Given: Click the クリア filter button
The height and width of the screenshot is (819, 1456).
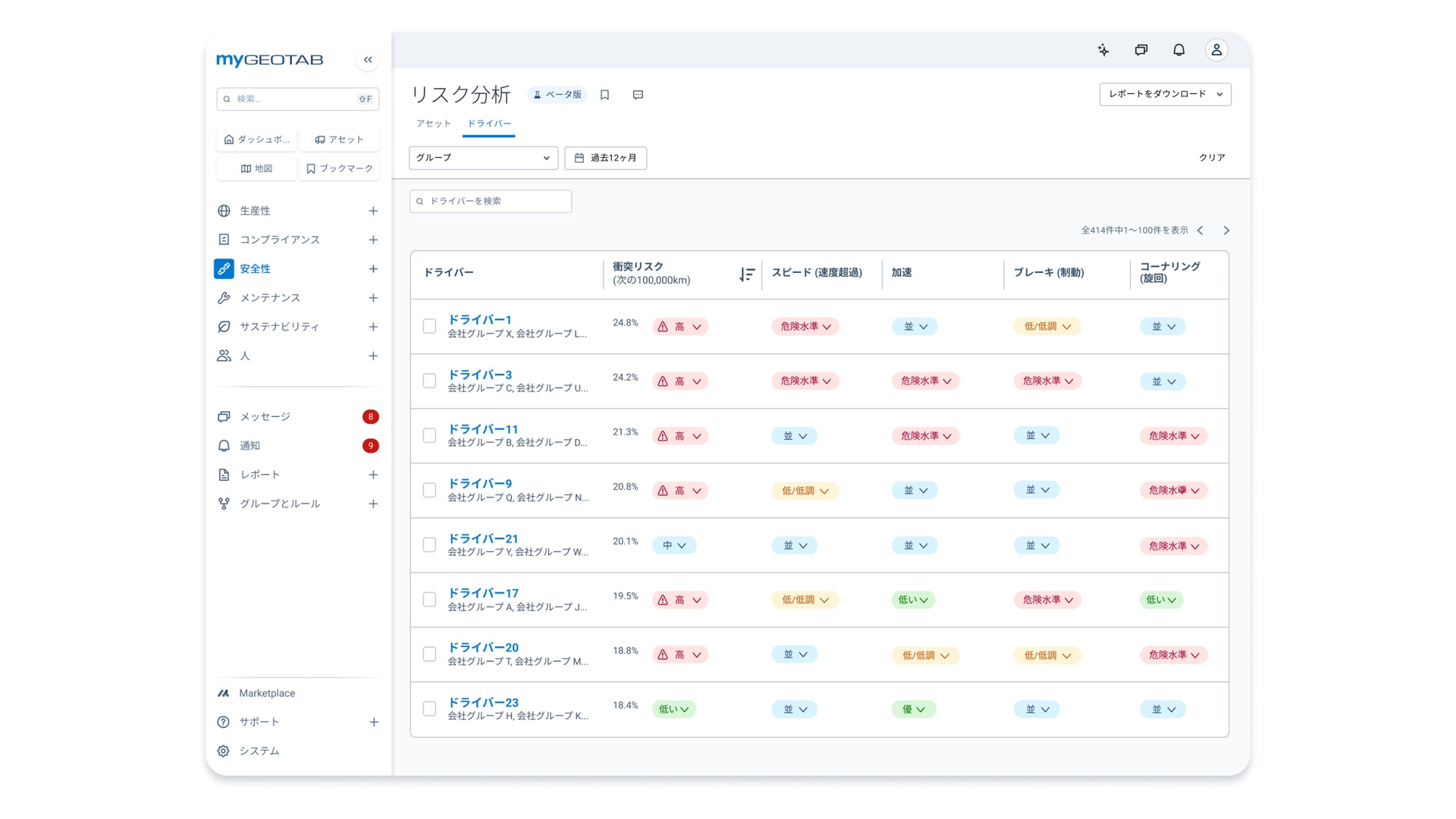Looking at the screenshot, I should [1212, 158].
